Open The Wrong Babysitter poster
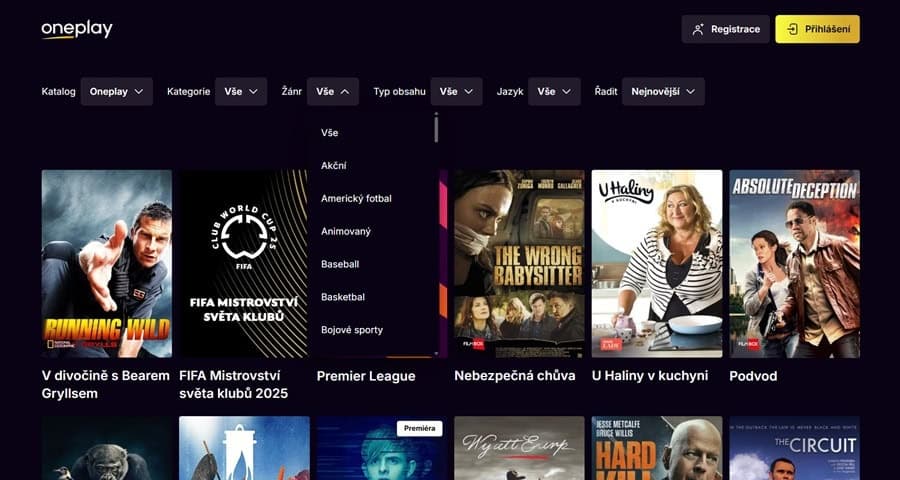 519,264
